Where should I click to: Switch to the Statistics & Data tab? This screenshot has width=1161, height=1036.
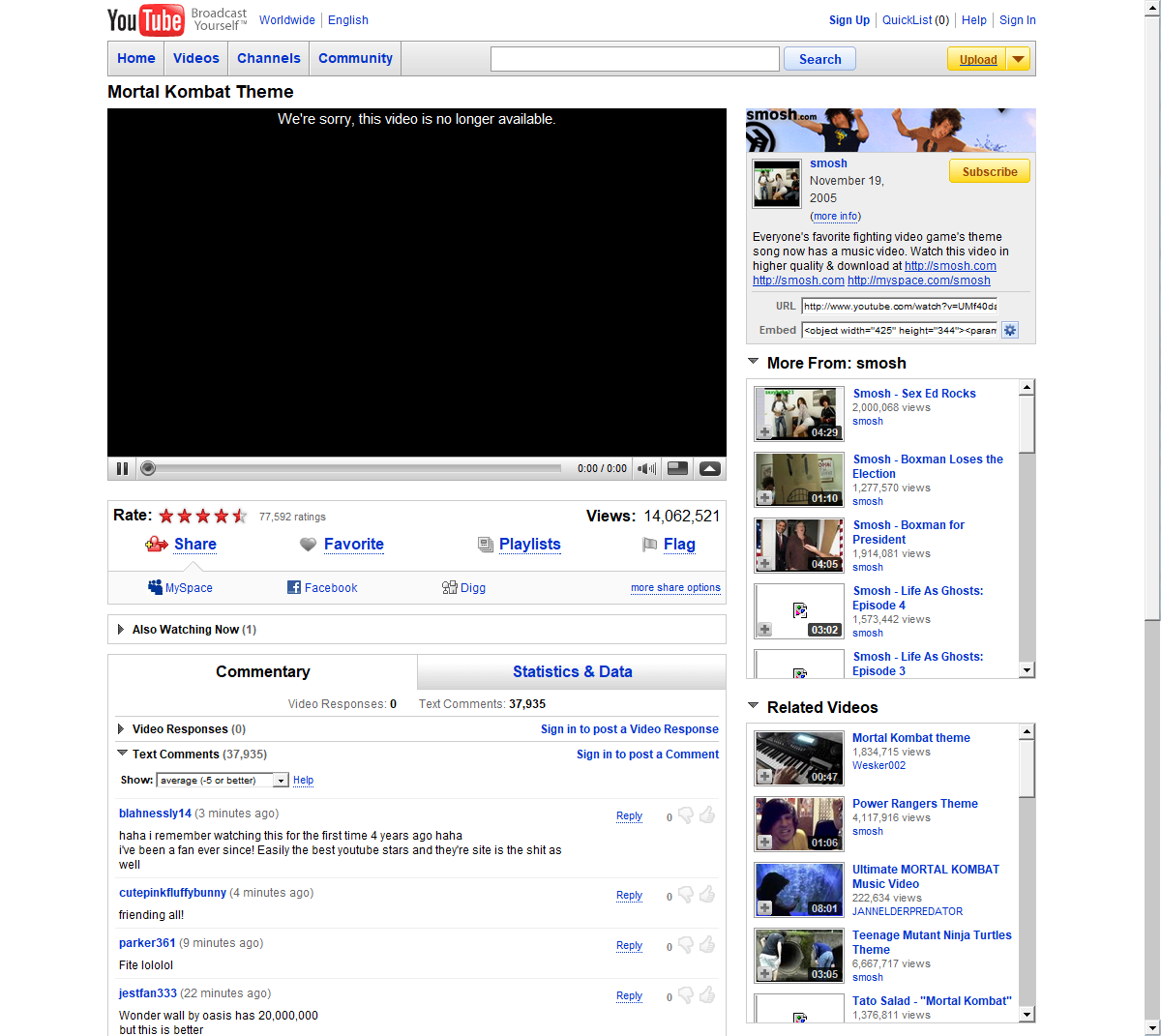tap(572, 672)
